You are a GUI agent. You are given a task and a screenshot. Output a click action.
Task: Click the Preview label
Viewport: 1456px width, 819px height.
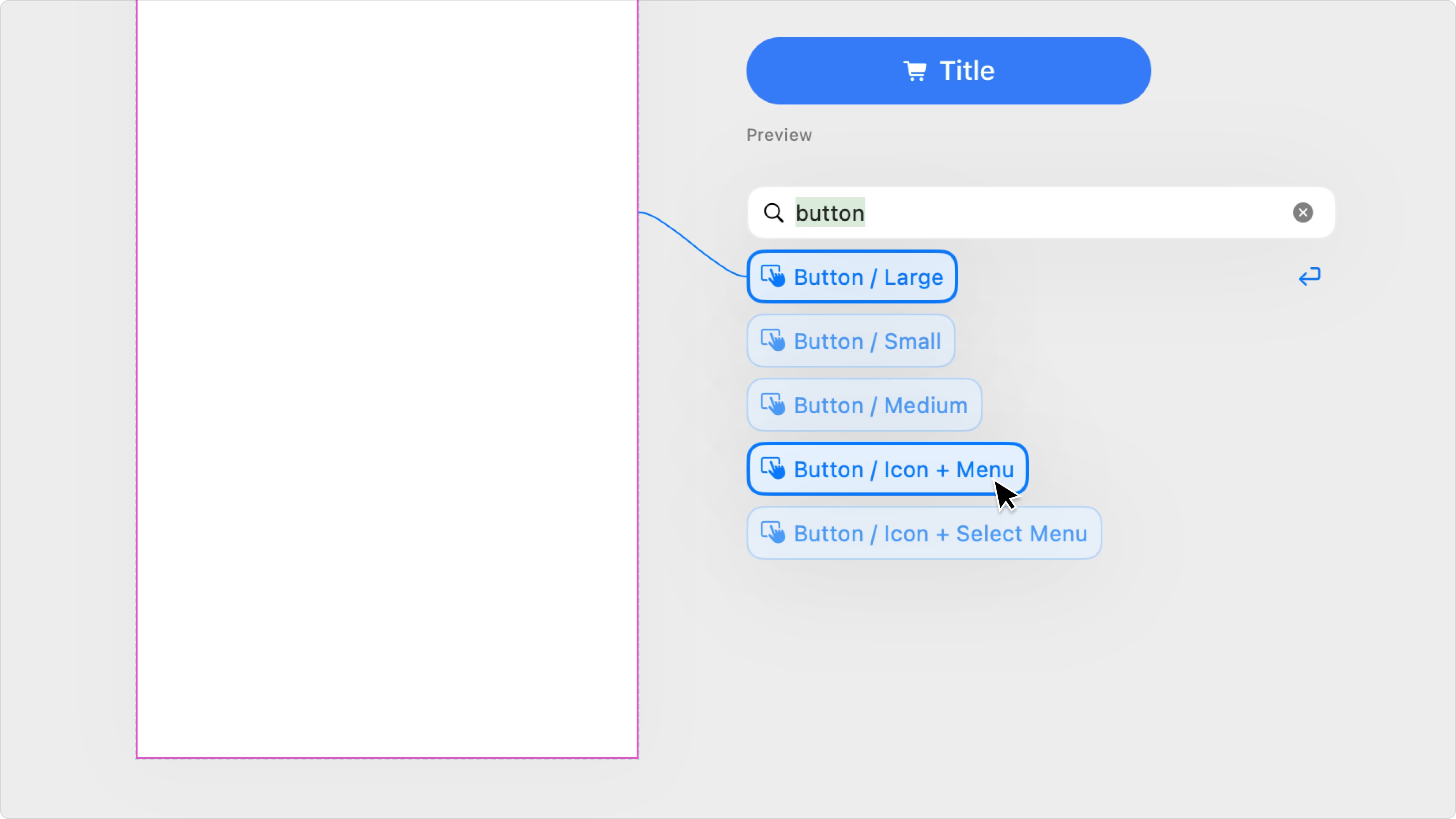779,135
